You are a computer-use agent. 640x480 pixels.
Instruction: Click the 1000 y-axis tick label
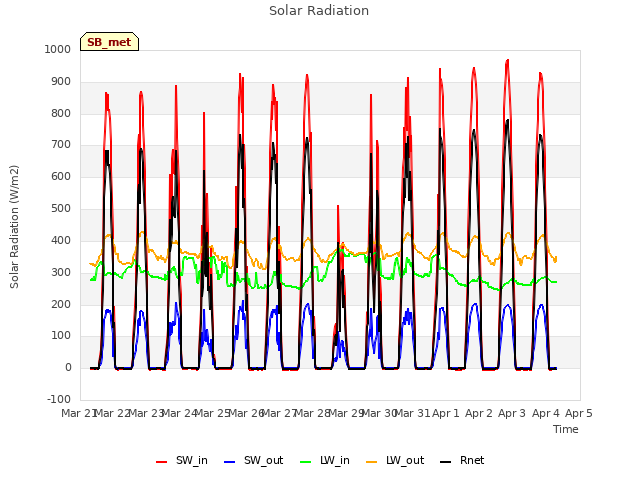pos(58,49)
